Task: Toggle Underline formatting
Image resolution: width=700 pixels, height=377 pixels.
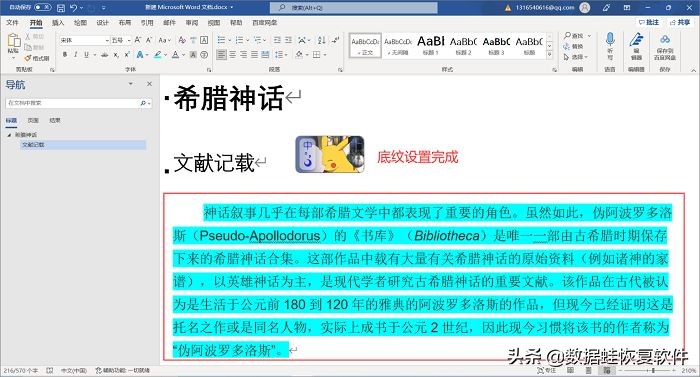Action: [86, 54]
